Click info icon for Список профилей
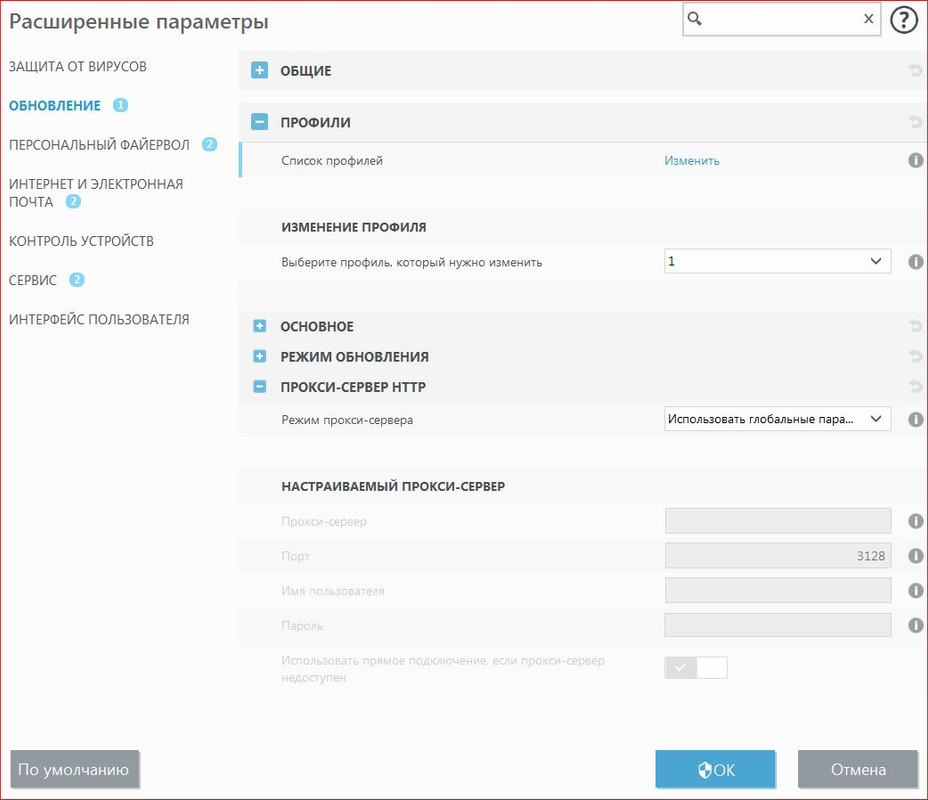 tap(916, 160)
